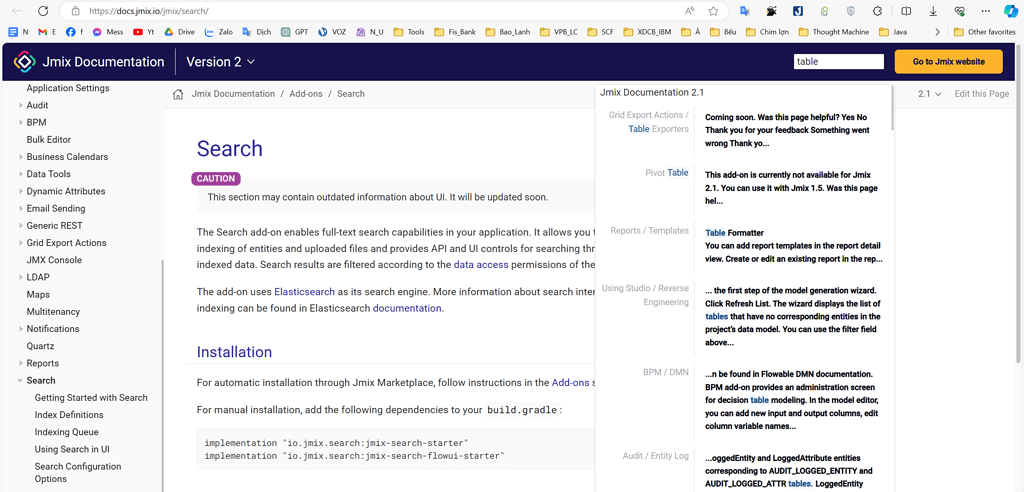
Task: Open the Downloads icon
Action: 933,11
